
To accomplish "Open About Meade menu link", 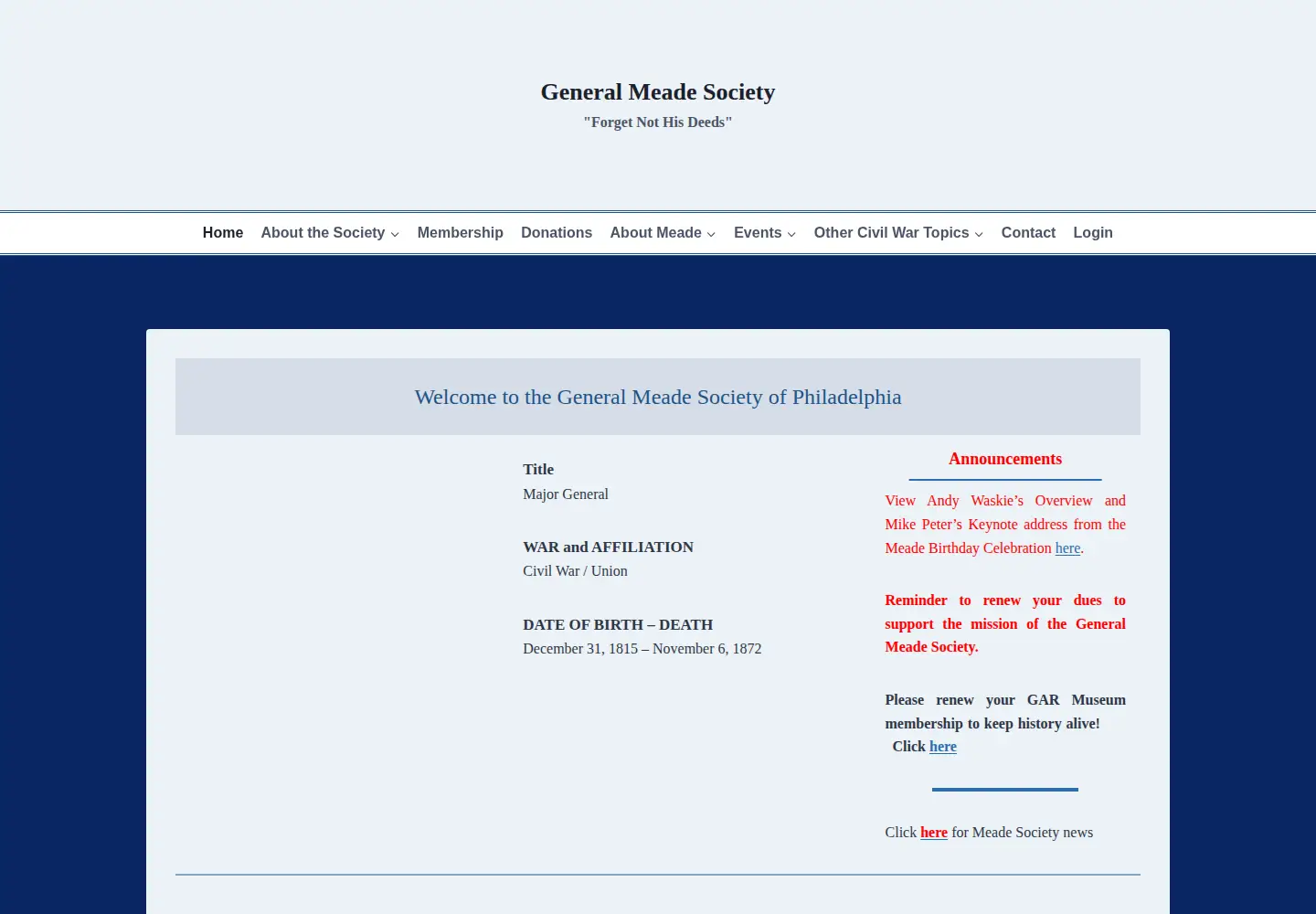I will [x=656, y=233].
